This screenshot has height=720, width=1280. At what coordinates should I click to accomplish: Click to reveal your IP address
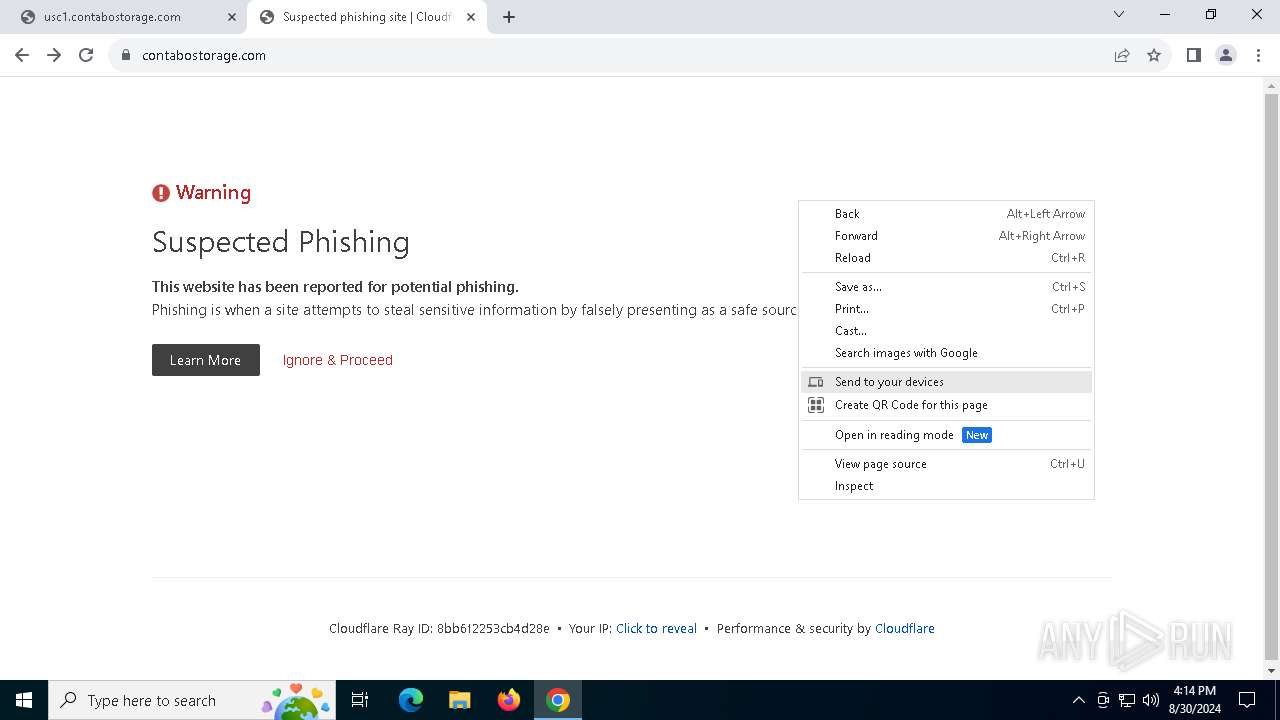pyautogui.click(x=656, y=629)
